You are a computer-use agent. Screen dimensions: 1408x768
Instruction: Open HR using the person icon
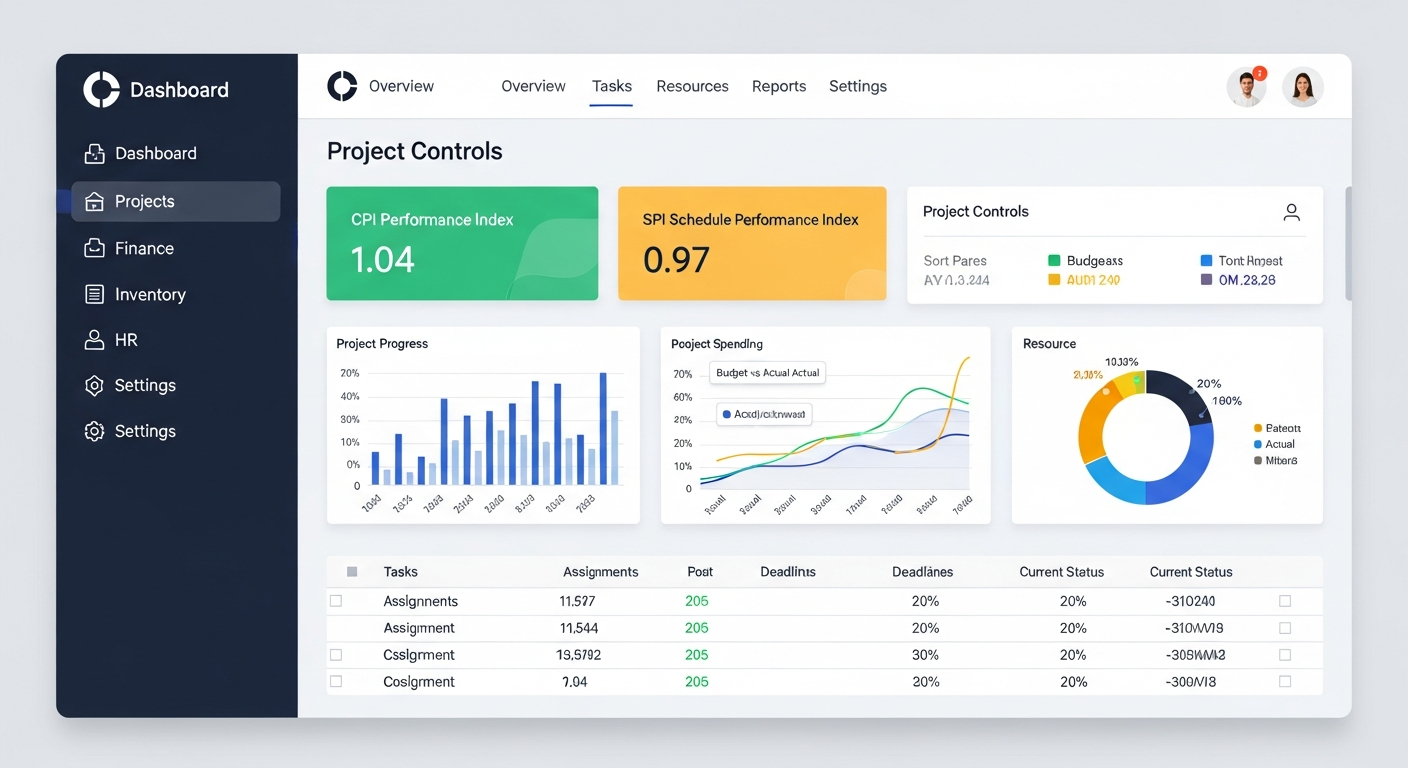94,340
